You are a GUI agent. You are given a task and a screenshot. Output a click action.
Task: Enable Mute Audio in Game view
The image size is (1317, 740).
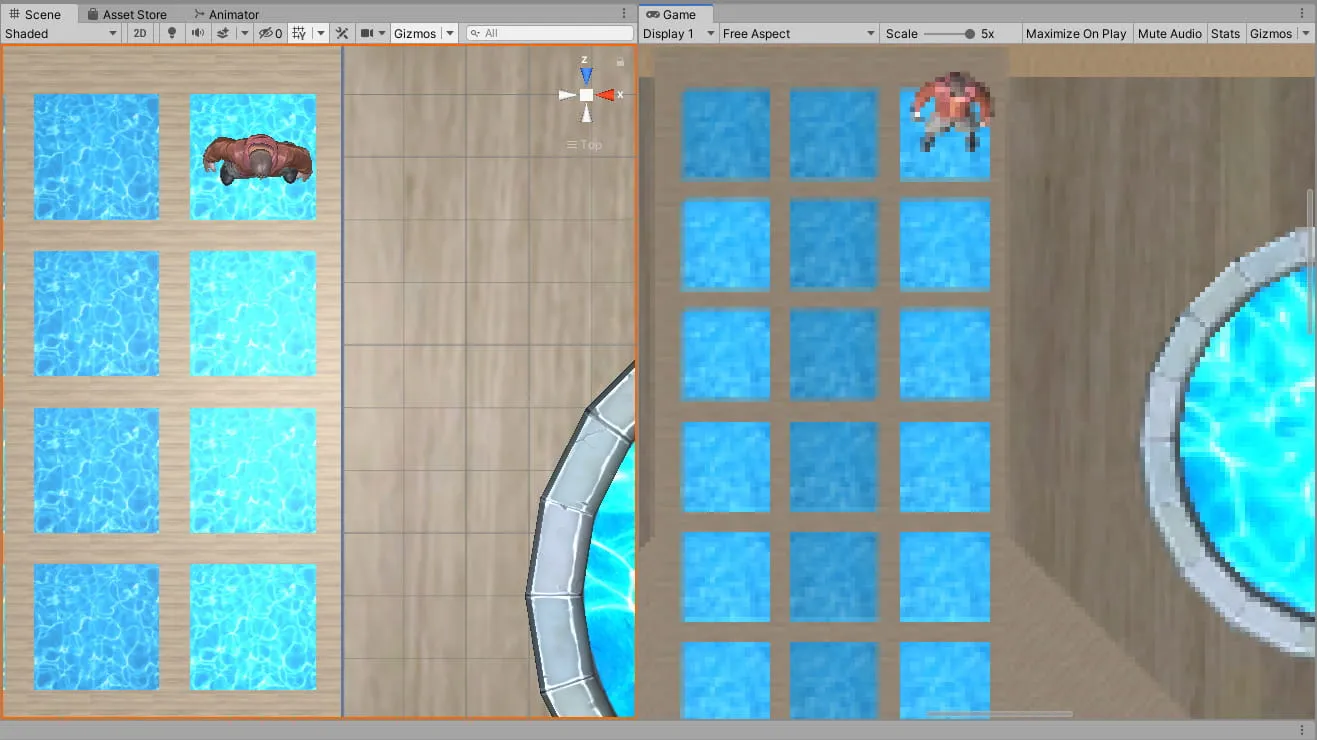[x=1169, y=33]
